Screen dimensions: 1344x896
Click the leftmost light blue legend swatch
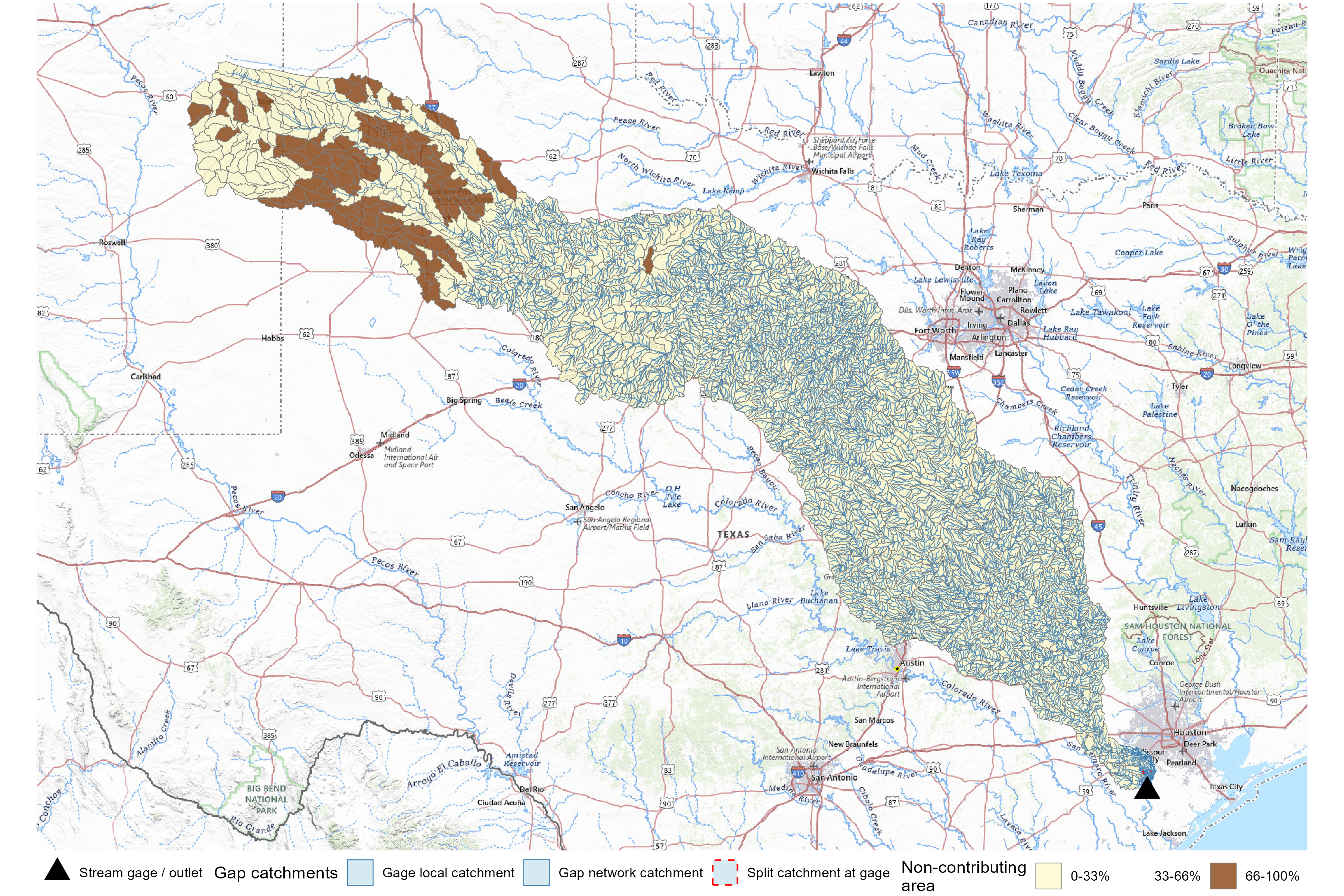(x=360, y=872)
